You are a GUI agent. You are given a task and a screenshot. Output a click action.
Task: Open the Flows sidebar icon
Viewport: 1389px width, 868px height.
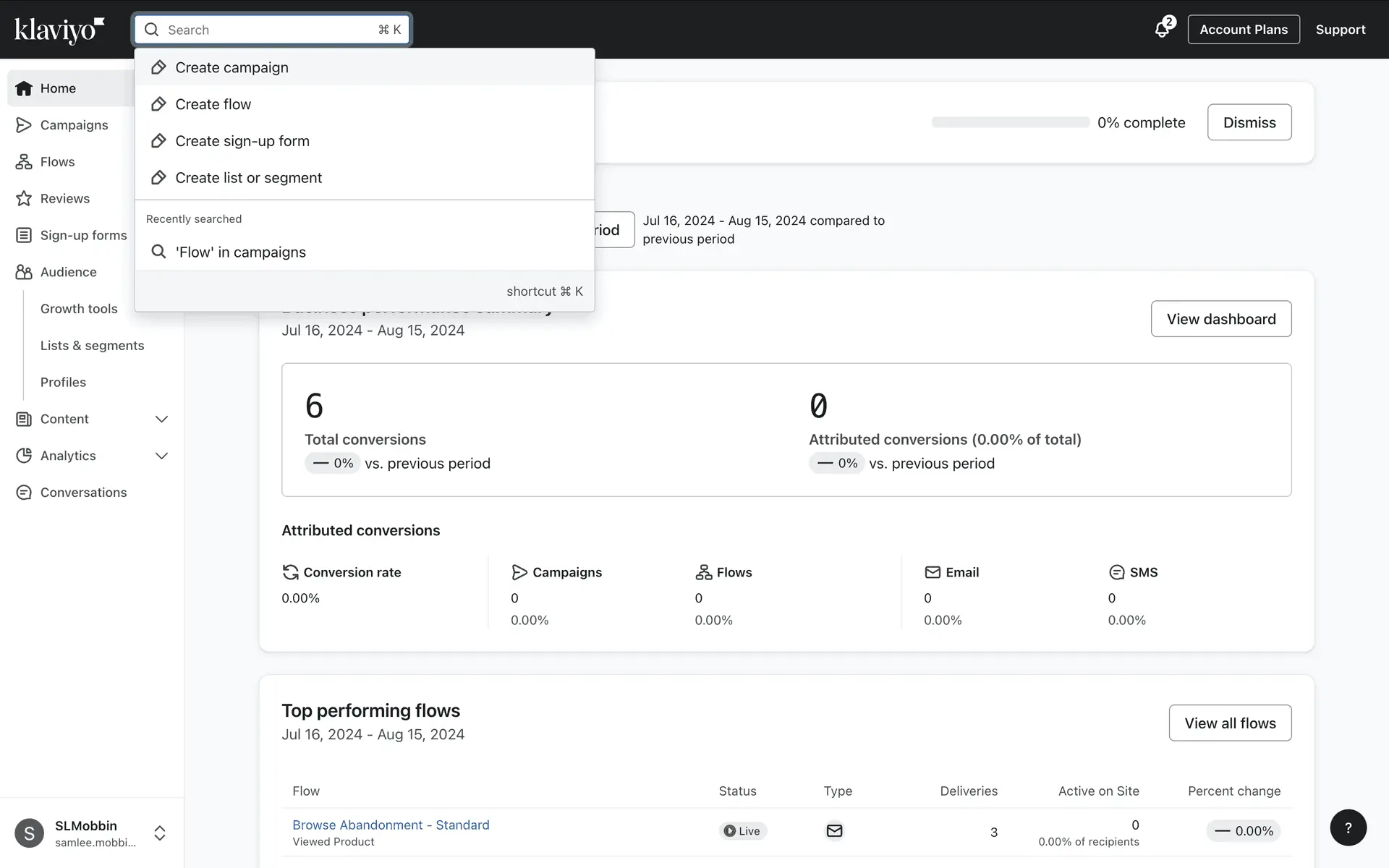click(x=24, y=162)
